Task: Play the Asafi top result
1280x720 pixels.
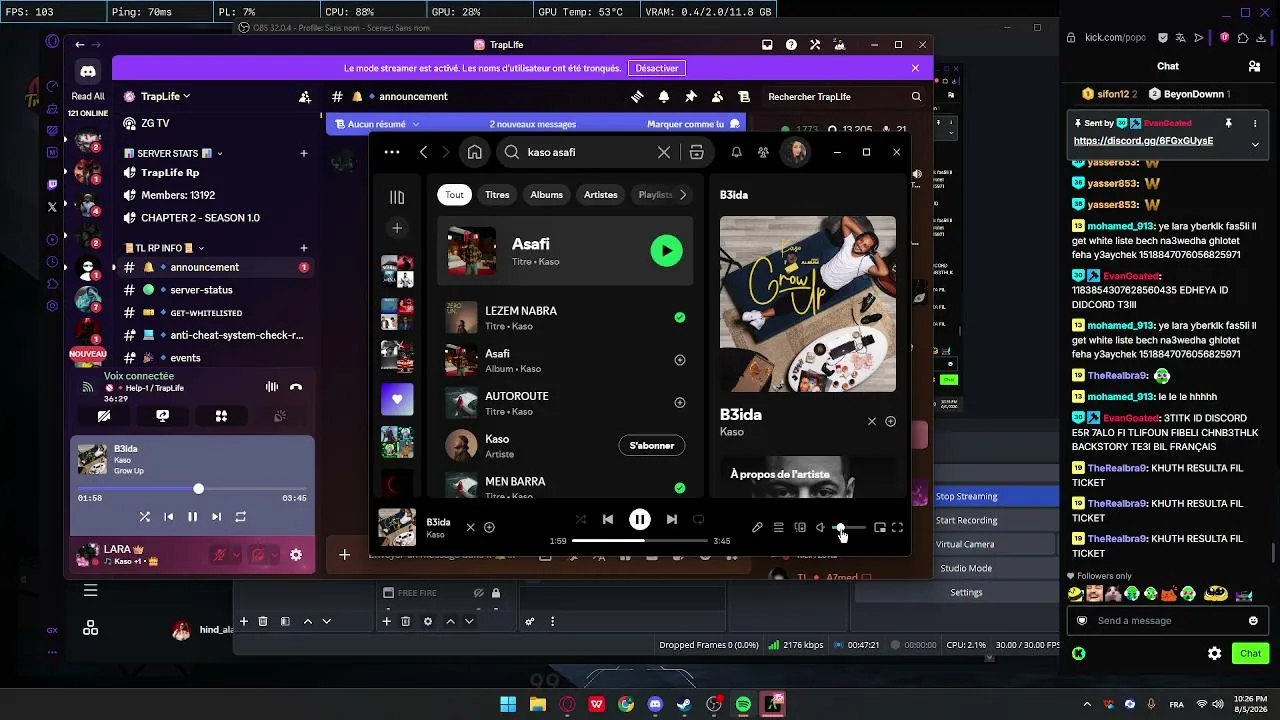Action: tap(666, 250)
